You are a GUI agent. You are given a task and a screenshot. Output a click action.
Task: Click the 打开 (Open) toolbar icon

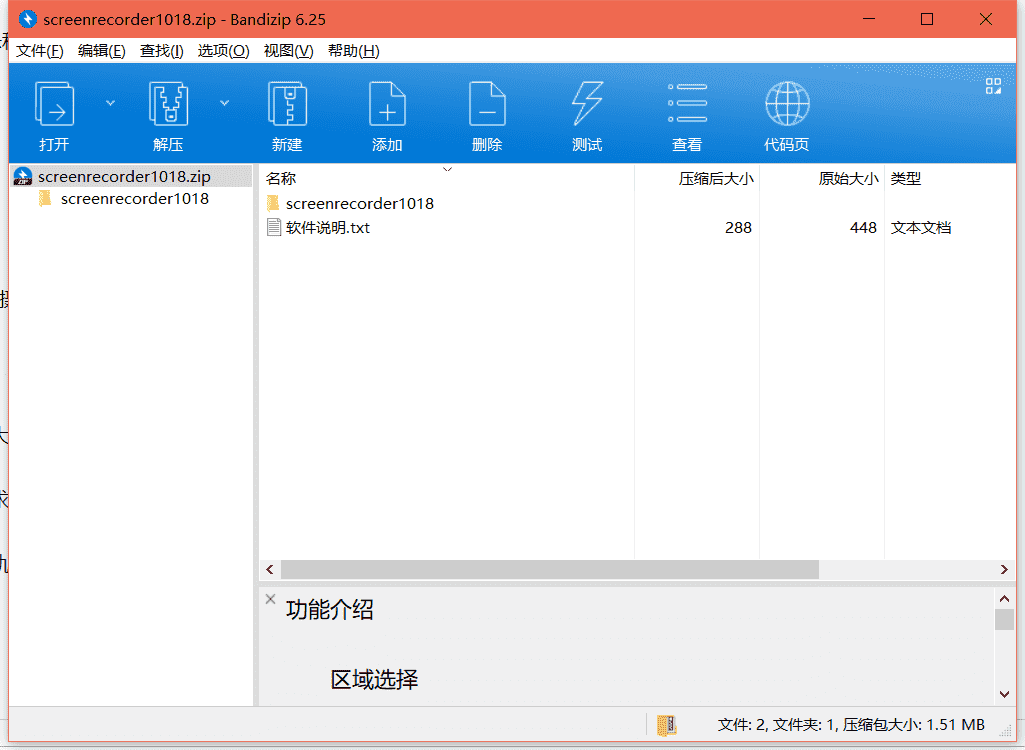54,103
